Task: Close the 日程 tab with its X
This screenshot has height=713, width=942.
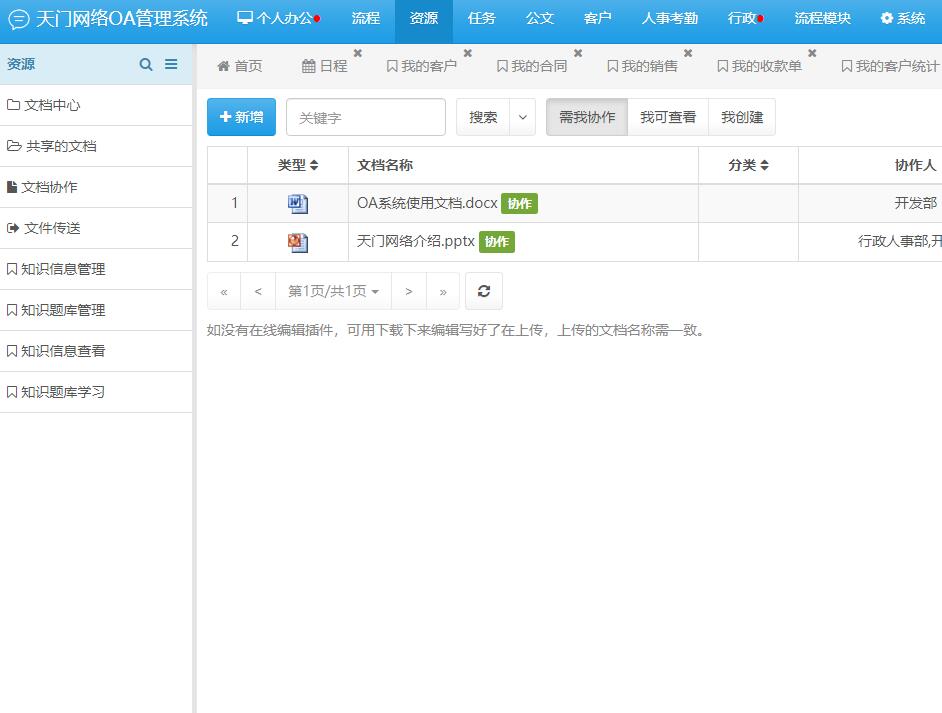Action: pos(358,53)
